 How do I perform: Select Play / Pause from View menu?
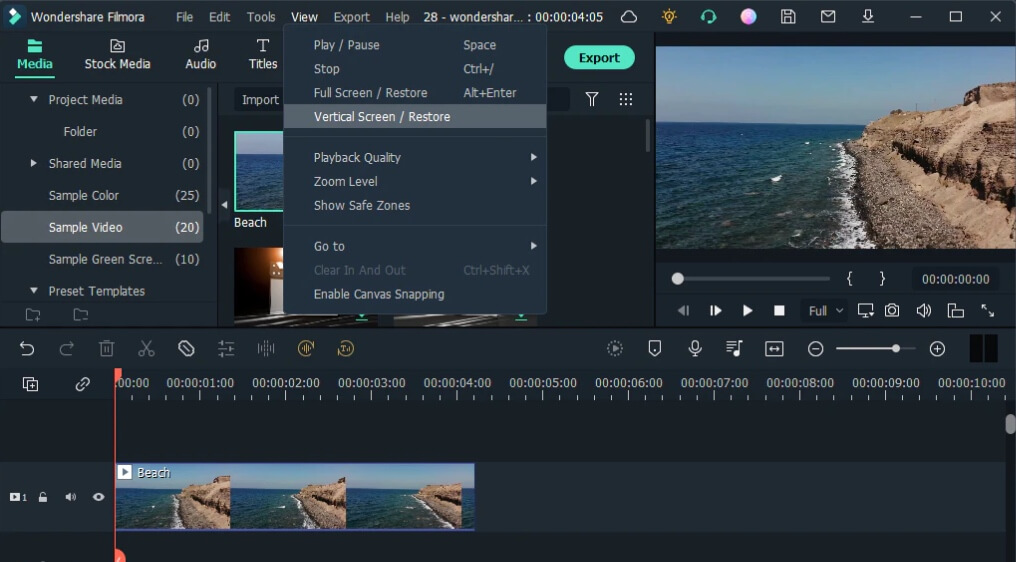click(415, 45)
